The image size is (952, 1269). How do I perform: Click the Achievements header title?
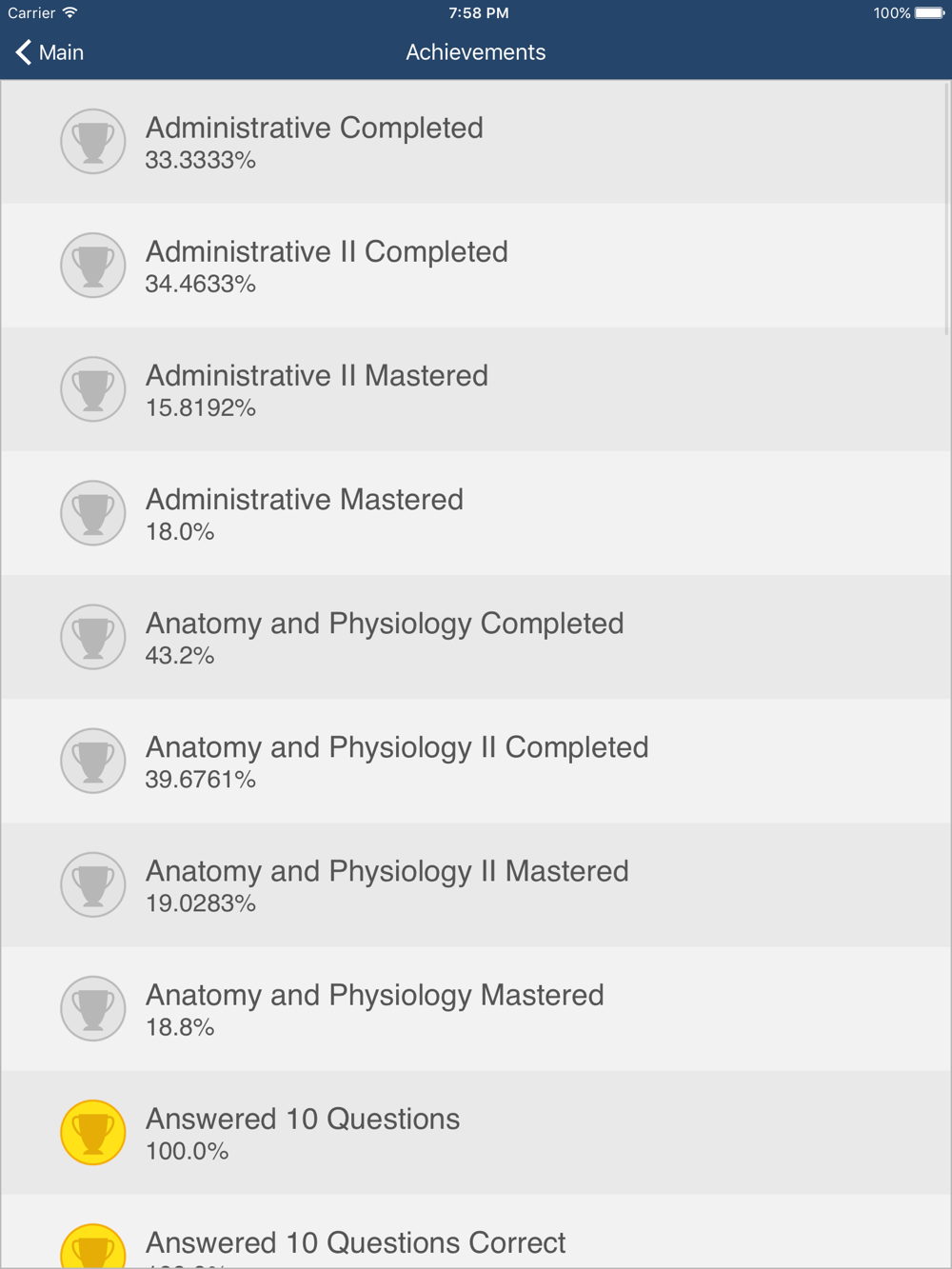coord(476,52)
